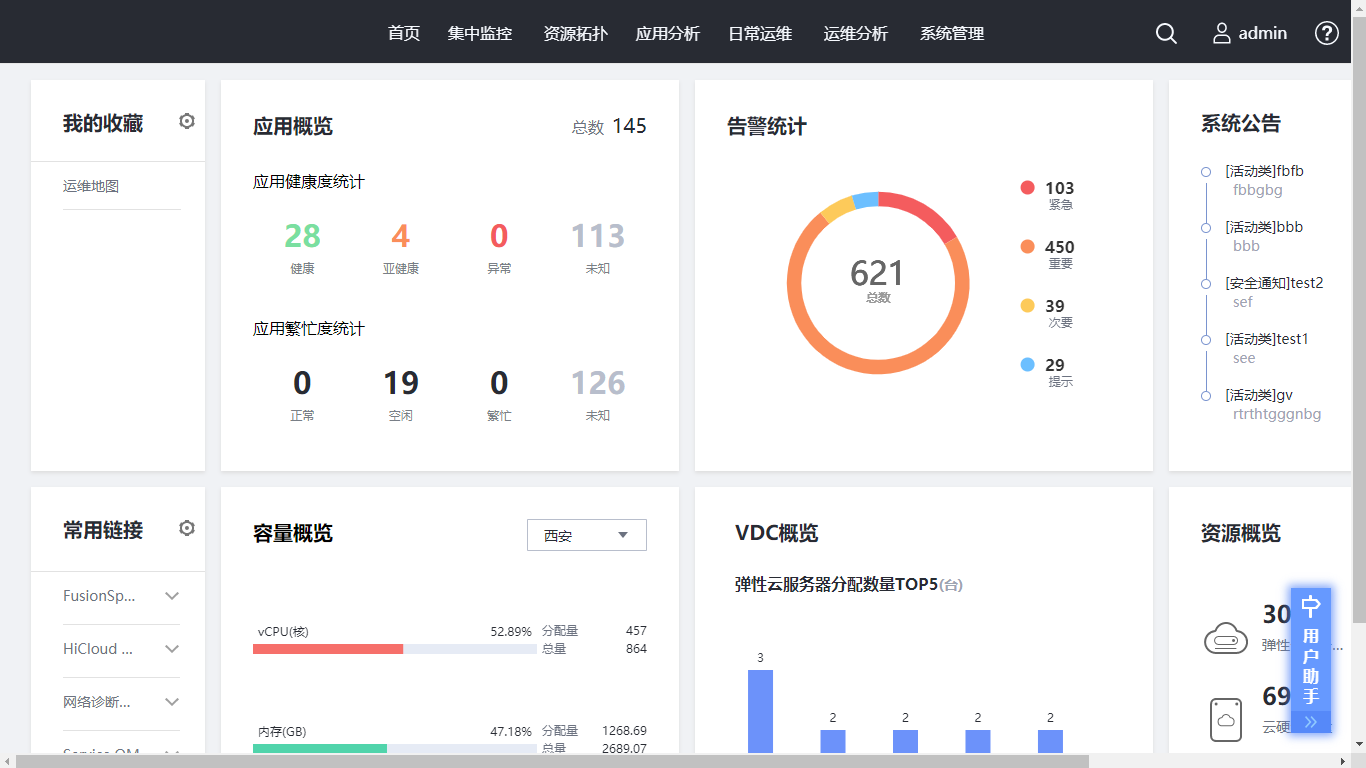Go to the 系统管理 menu
Viewport: 1366px width, 768px height.
point(952,33)
